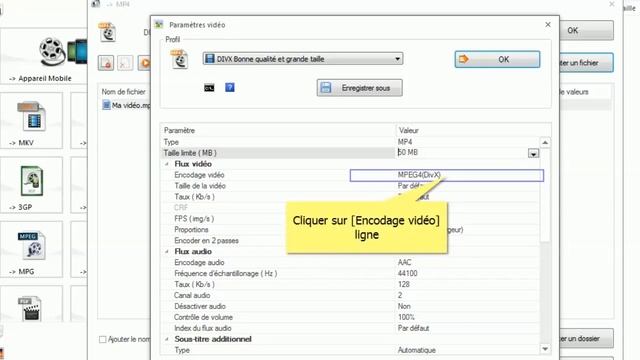The height and width of the screenshot is (360, 640).
Task: Toggle the Ajouter le nom checkbox
Action: pos(103,340)
